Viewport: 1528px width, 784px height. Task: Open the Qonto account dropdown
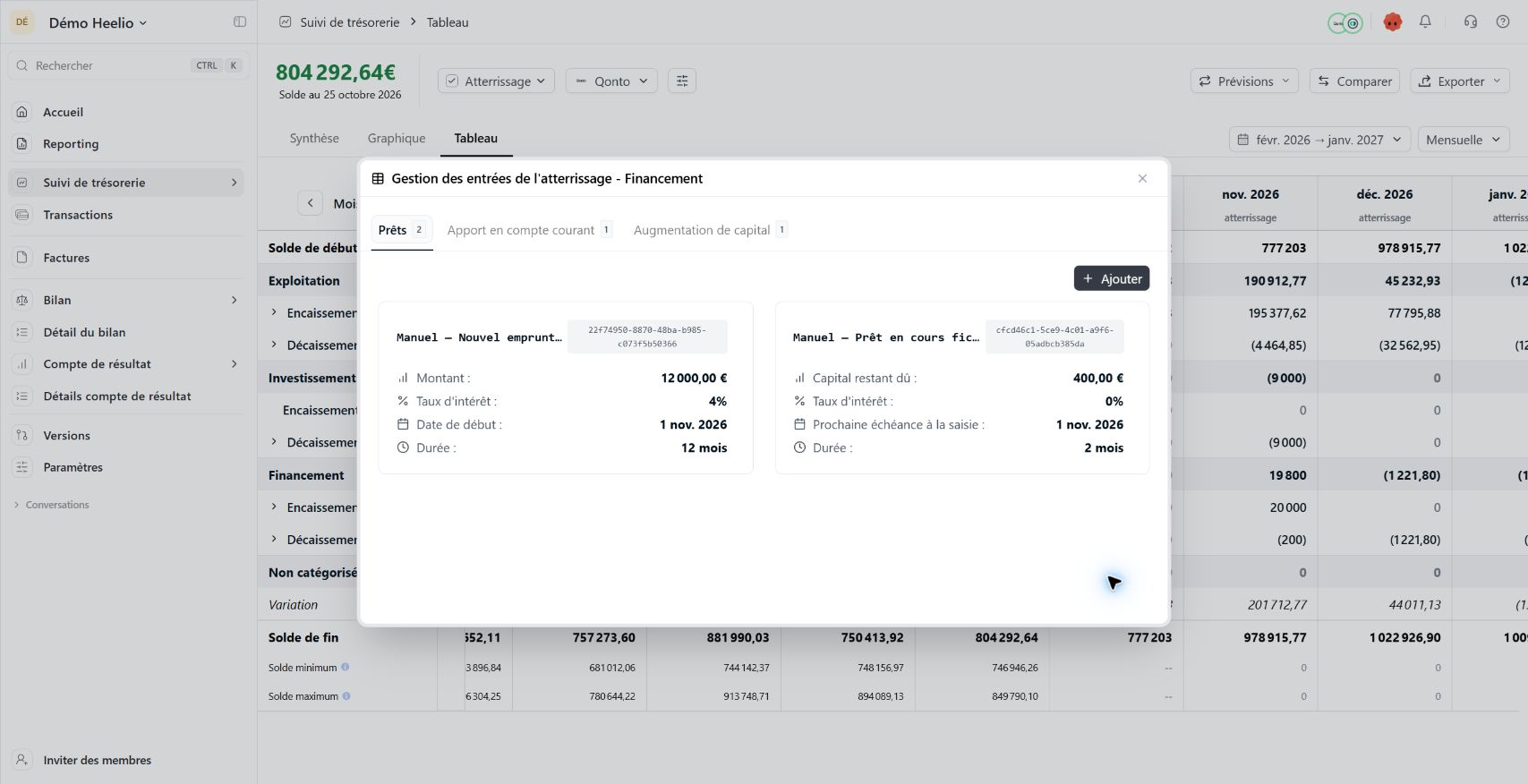(612, 81)
